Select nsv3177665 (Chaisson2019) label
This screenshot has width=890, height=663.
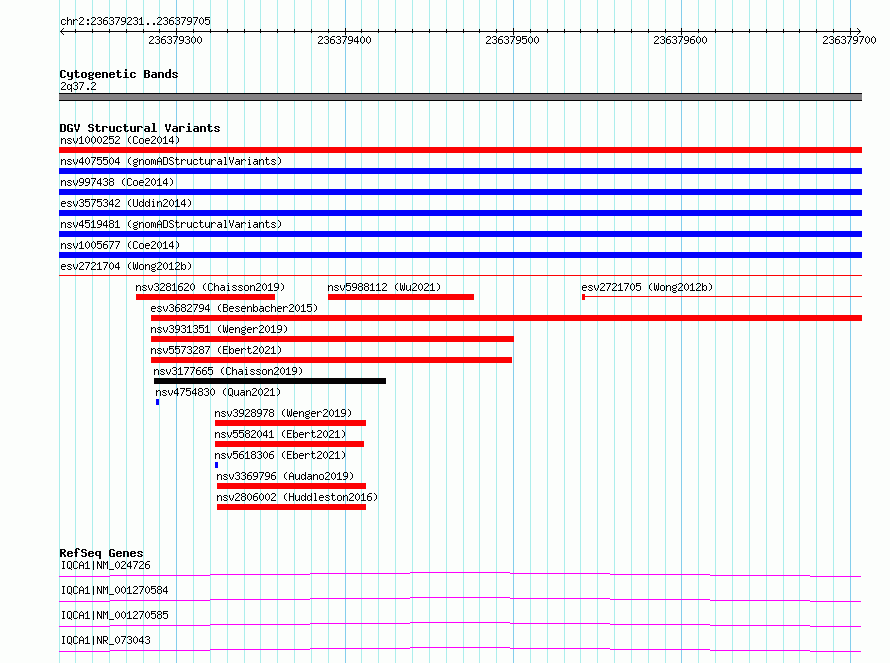point(228,371)
